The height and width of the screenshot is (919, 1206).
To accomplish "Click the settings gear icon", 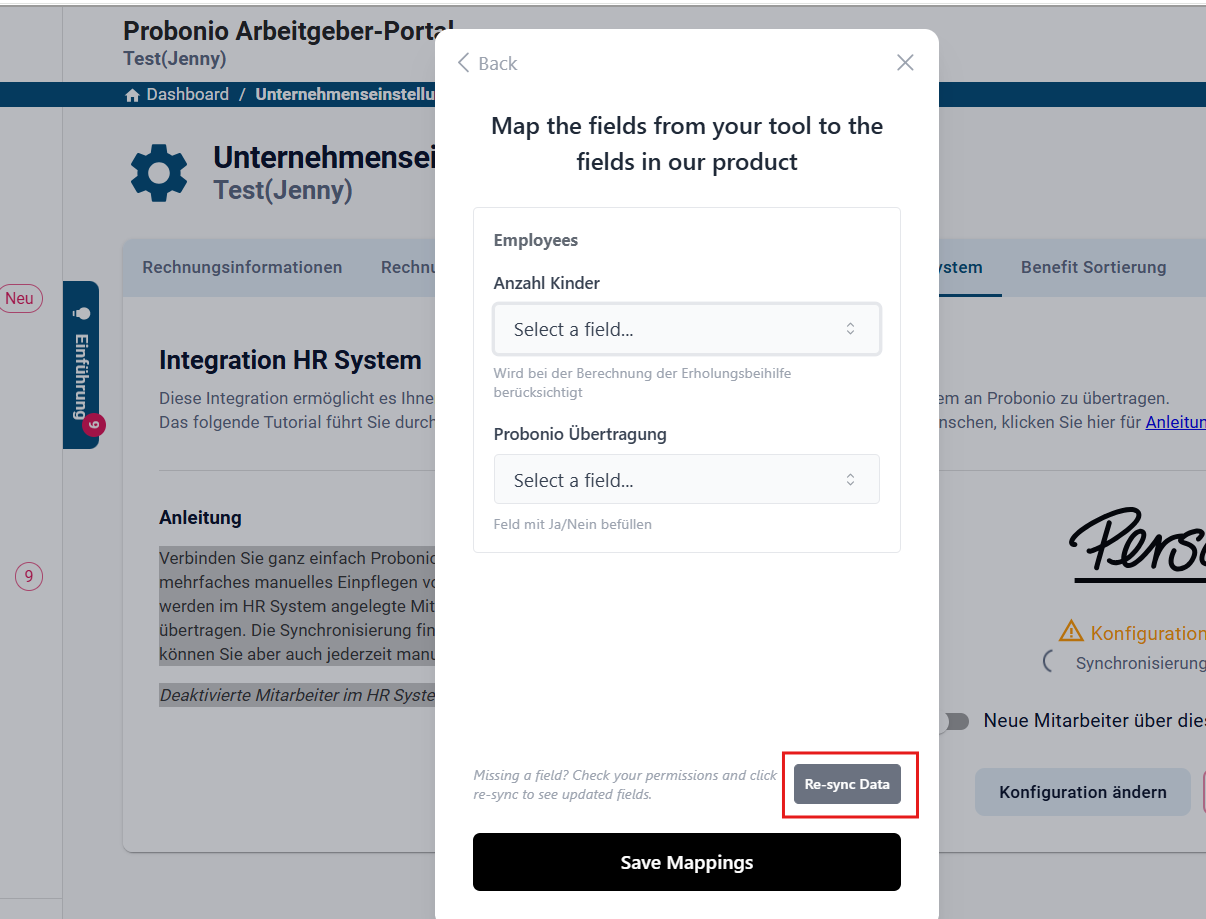I will [x=159, y=172].
